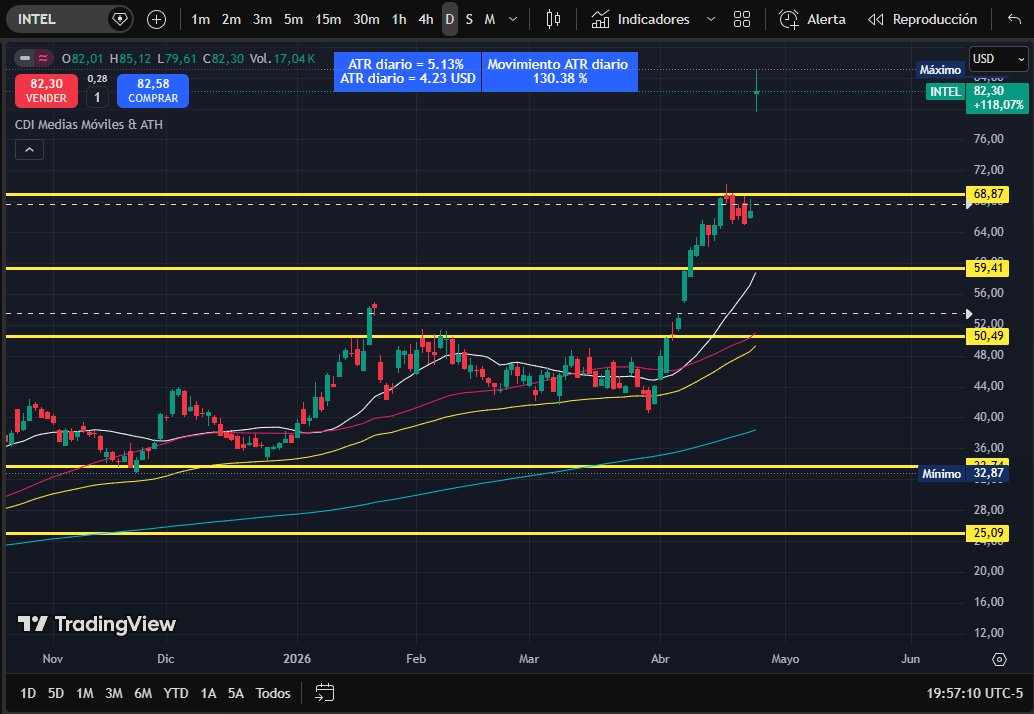Viewport: 1034px width, 714px height.
Task: Set the range to 3M
Action: [x=113, y=693]
